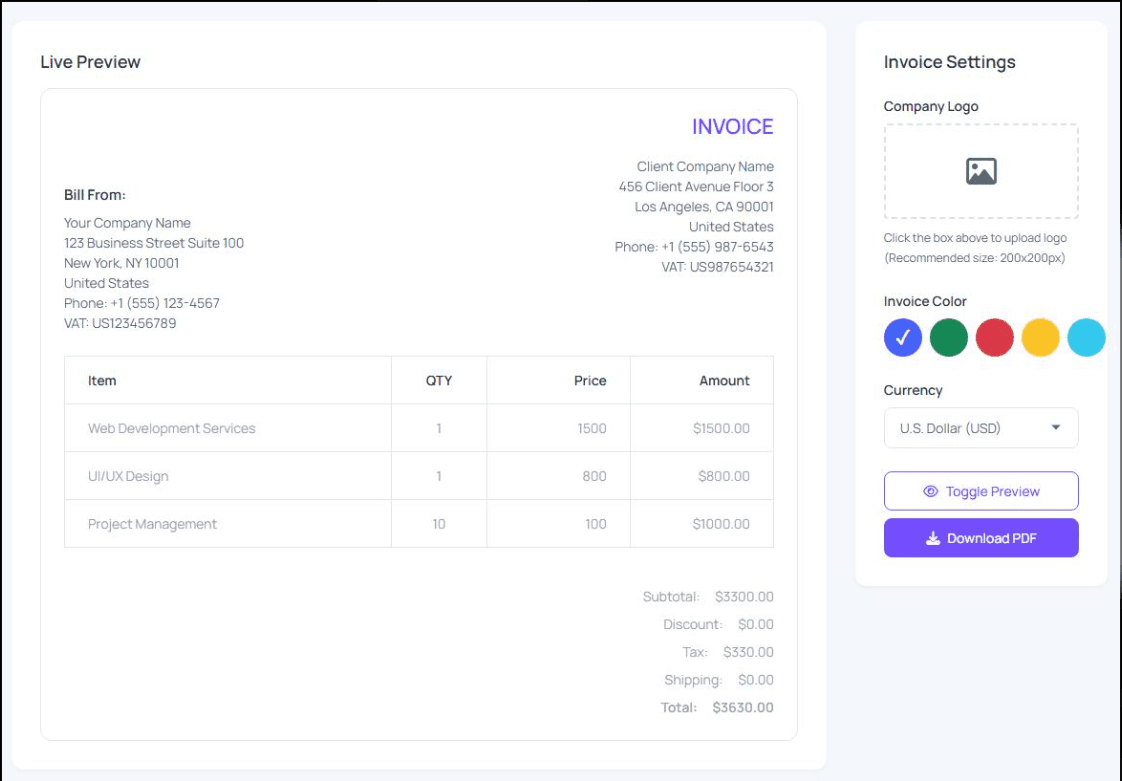Click the 'Price' column header

pos(590,381)
